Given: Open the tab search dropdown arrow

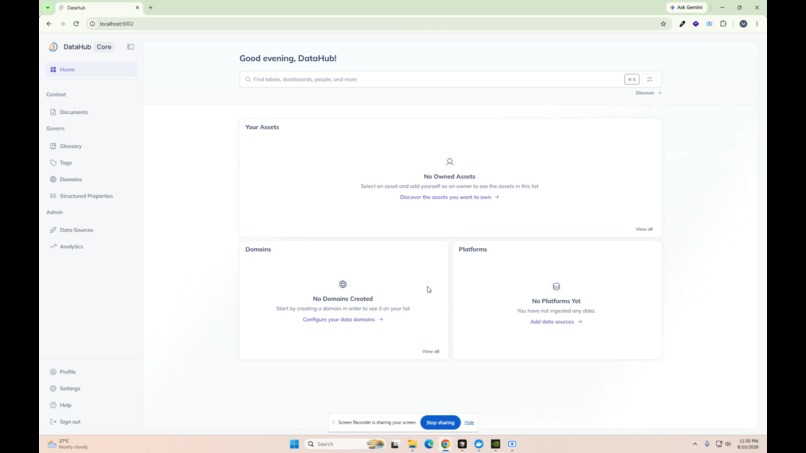Looking at the screenshot, I should click(47, 8).
